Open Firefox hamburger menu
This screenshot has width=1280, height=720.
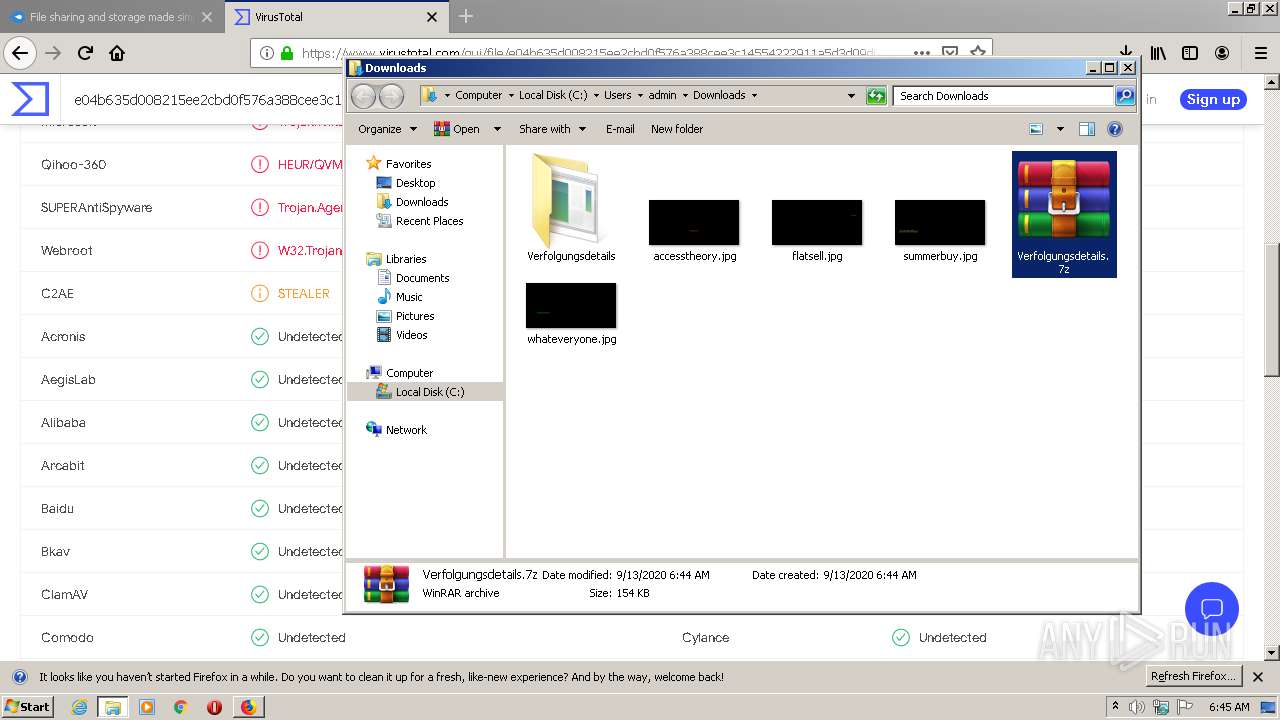tap(1260, 53)
